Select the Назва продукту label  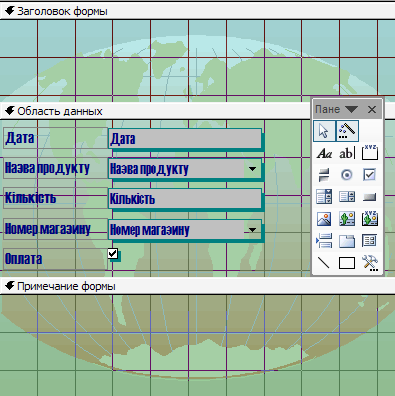click(55, 168)
